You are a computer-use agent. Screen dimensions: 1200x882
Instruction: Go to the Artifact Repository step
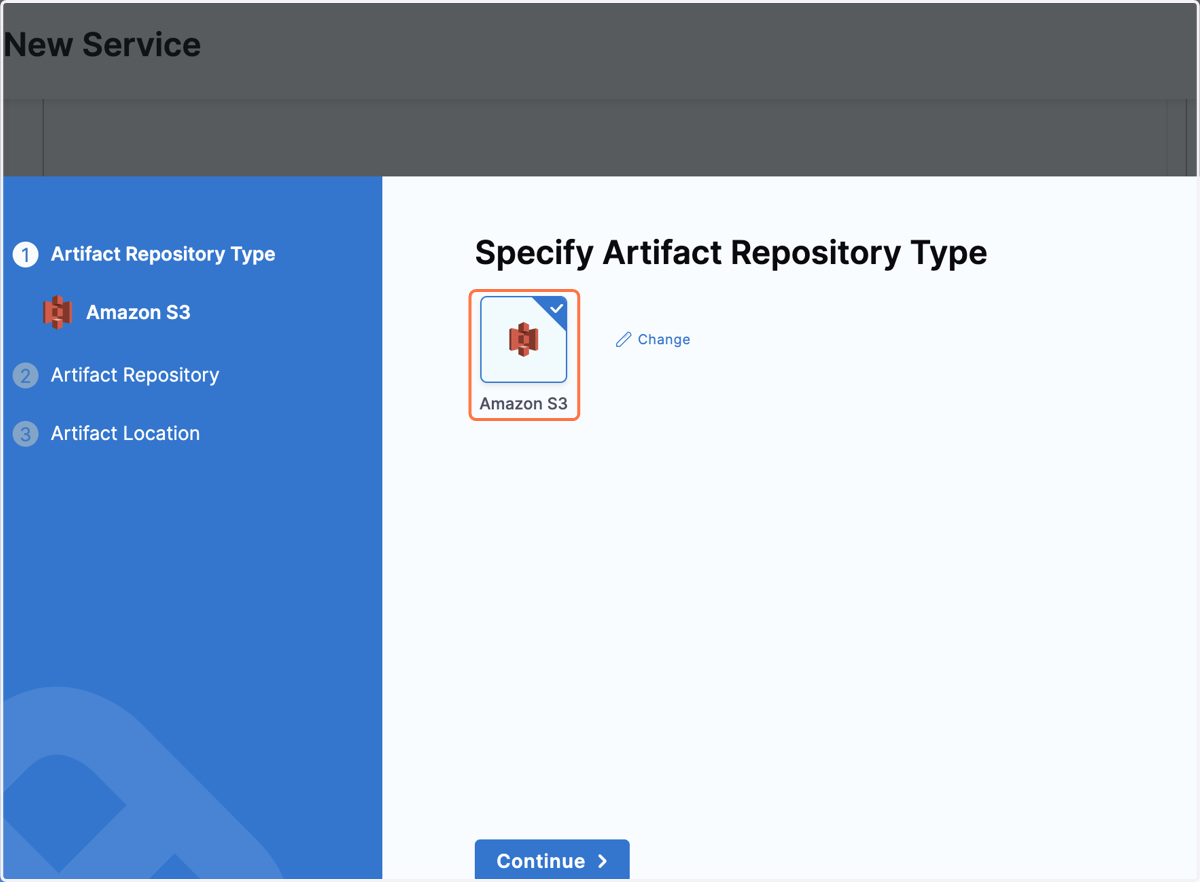click(135, 375)
